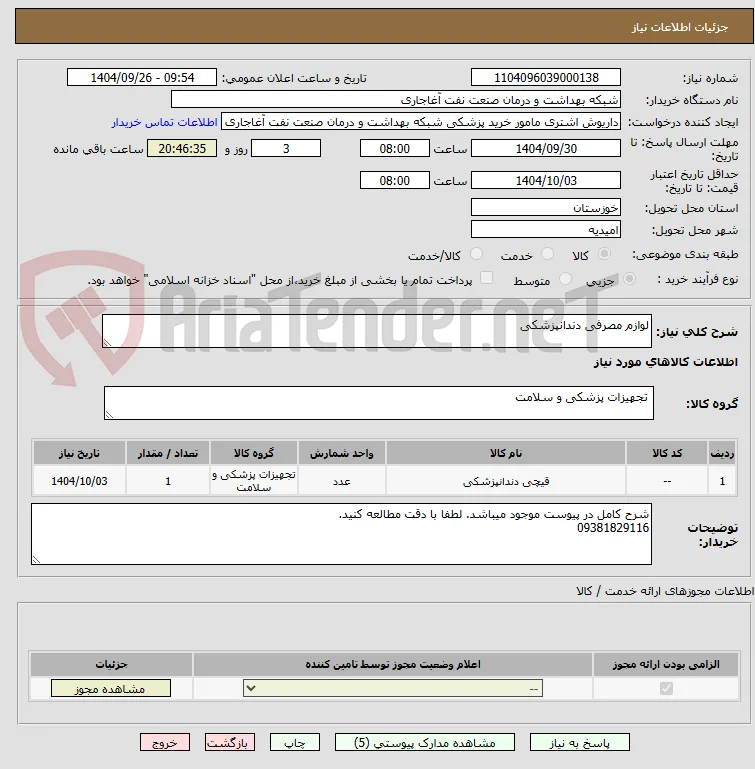This screenshot has height=769, width=755.
Task: Click the بازگشت back button
Action: click(x=230, y=743)
